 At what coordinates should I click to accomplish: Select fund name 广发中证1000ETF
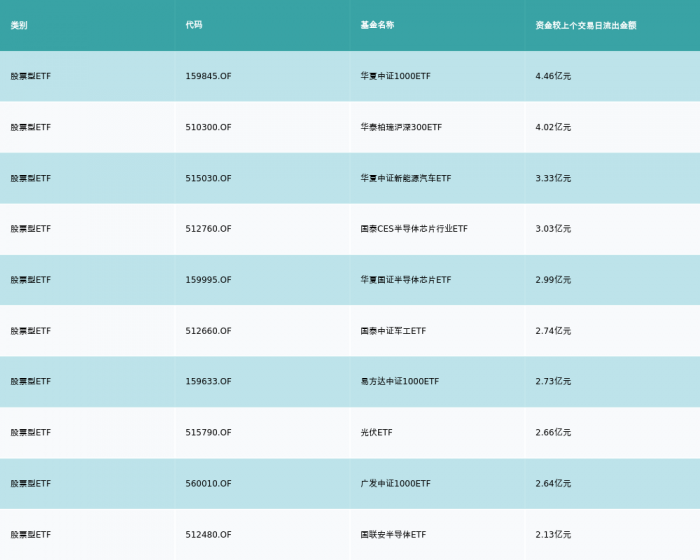(x=396, y=484)
